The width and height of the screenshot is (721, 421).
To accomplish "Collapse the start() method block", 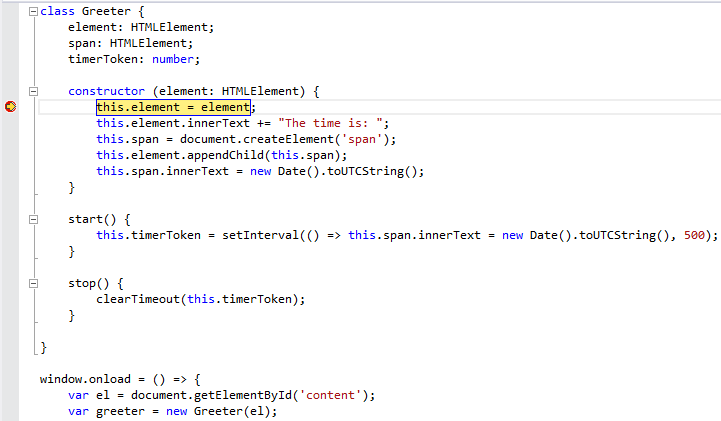I will pos(33,220).
